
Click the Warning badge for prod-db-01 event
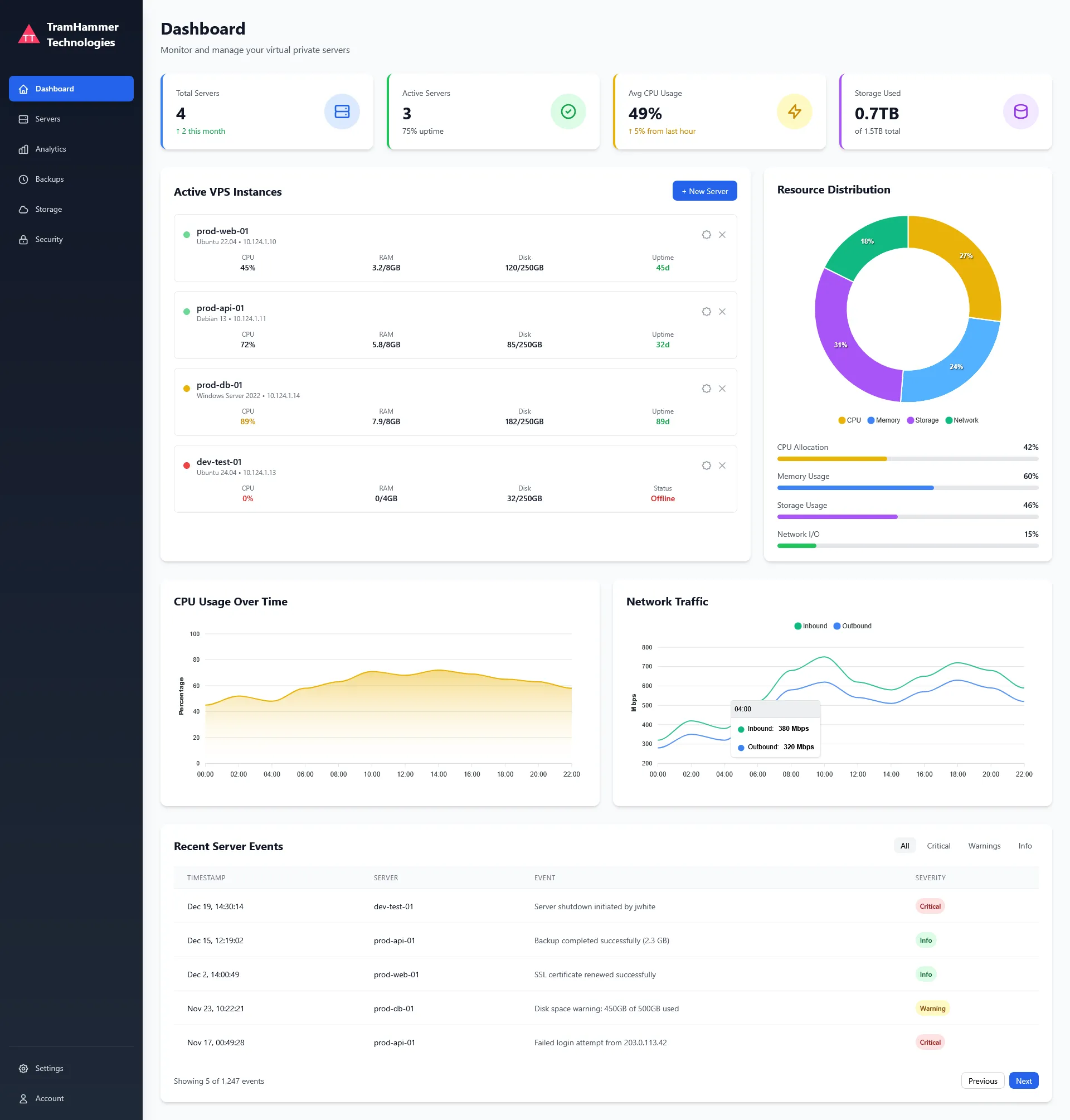pyautogui.click(x=932, y=1009)
